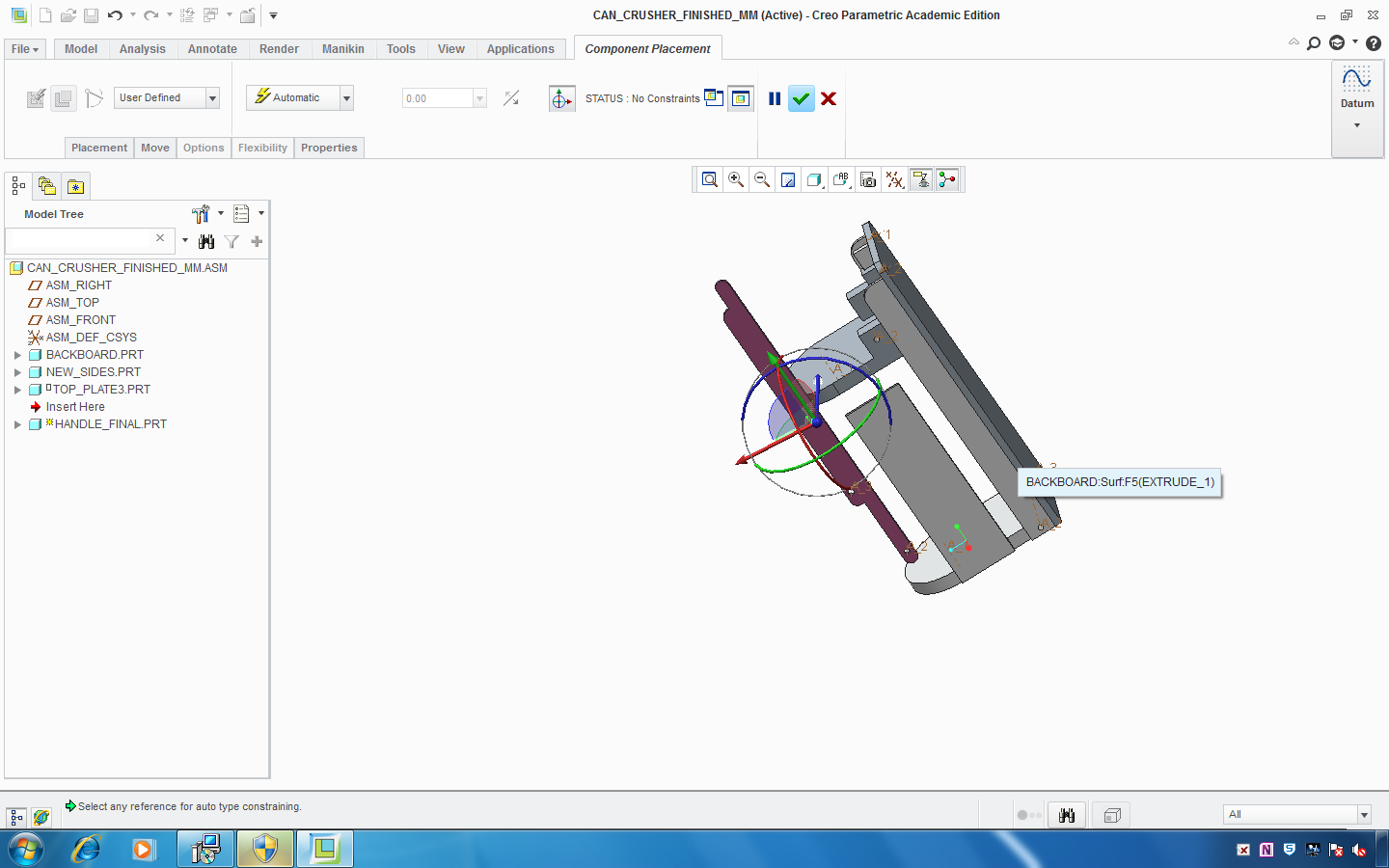Click the binoculars find icon in tree
1389x868 pixels.
click(x=206, y=241)
